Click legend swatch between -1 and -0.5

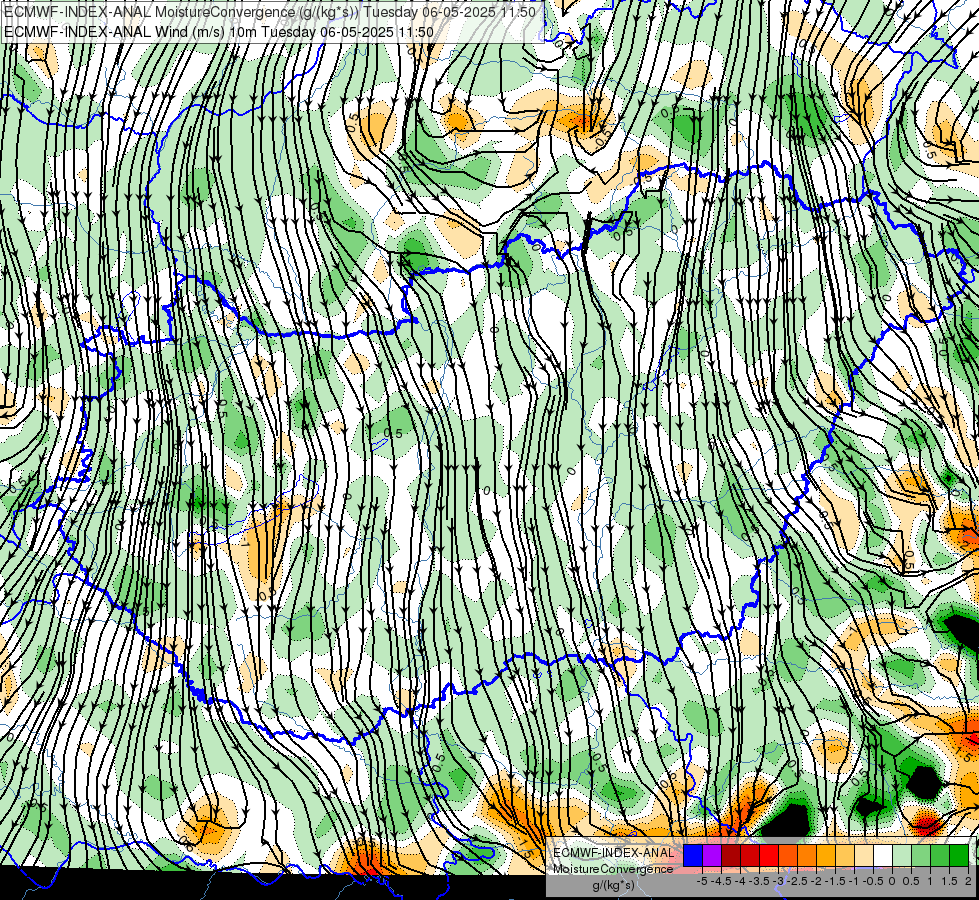tap(864, 856)
